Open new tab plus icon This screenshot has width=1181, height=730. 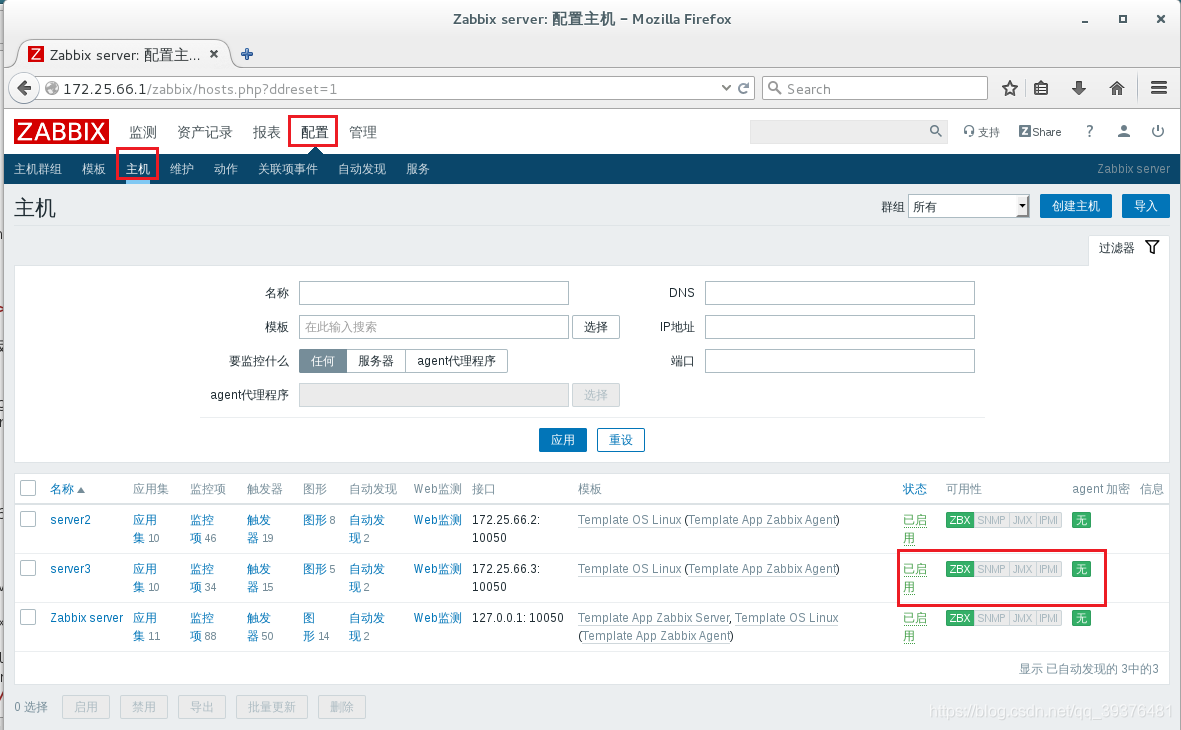click(247, 54)
